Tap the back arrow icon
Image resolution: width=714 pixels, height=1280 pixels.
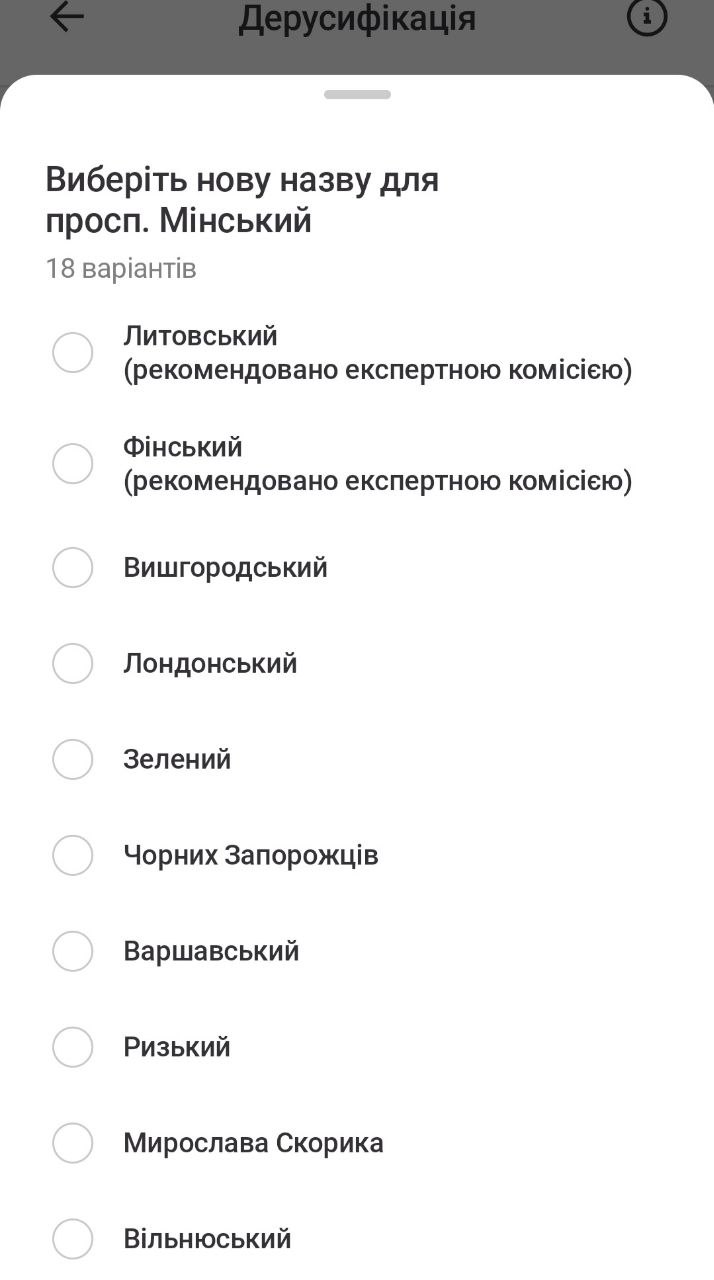coord(66,17)
